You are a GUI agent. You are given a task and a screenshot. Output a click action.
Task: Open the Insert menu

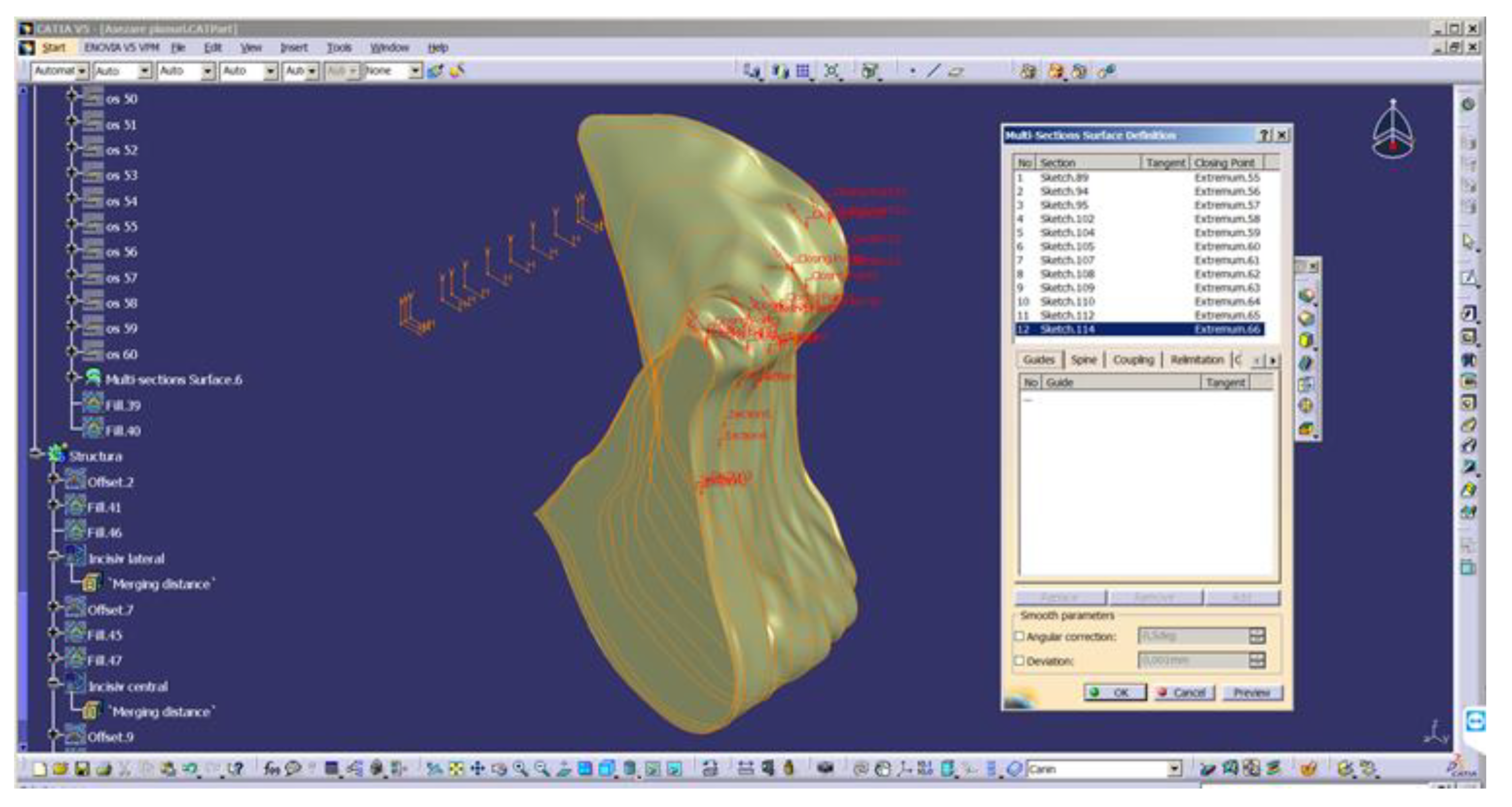click(293, 48)
